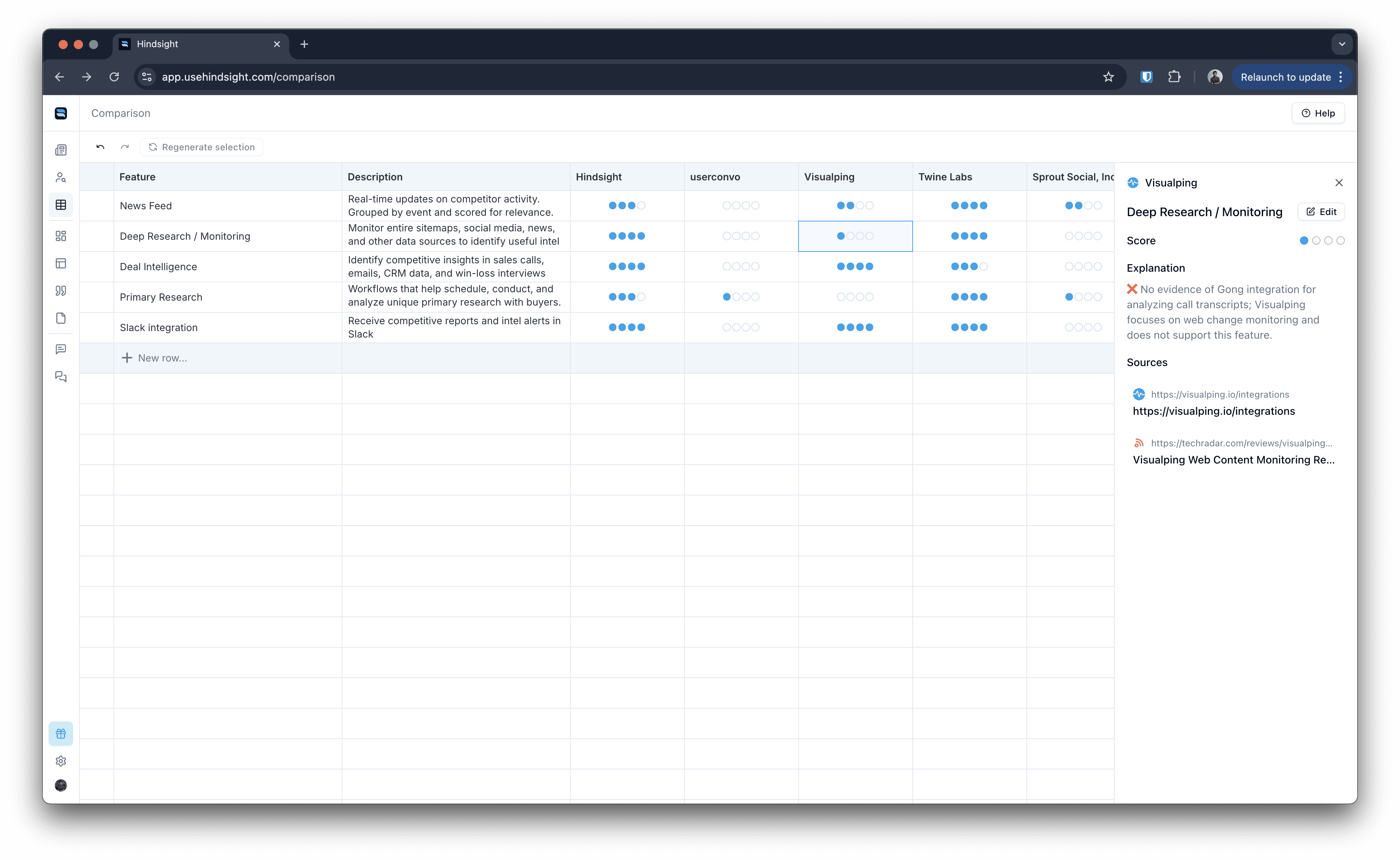Screen dimensions: 1400x860
Task: Go back in the browser
Action: 59,77
